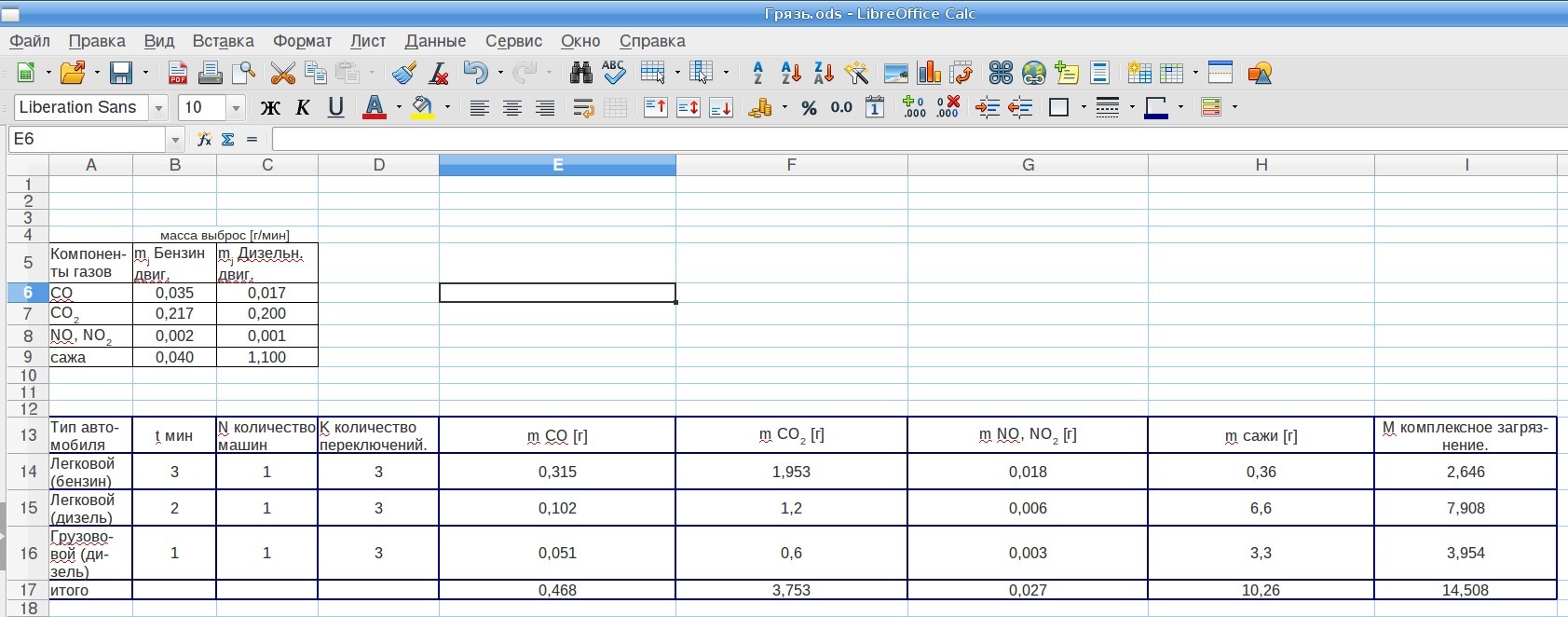Image resolution: width=1568 pixels, height=617 pixels.
Task: Open the Данные menu
Action: click(435, 41)
